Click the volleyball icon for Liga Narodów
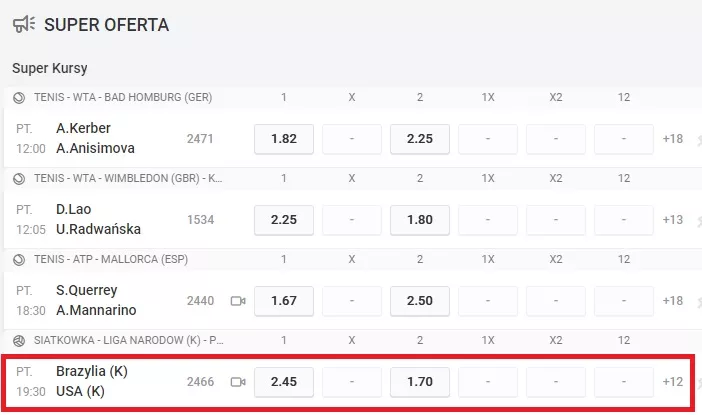 tap(19, 341)
